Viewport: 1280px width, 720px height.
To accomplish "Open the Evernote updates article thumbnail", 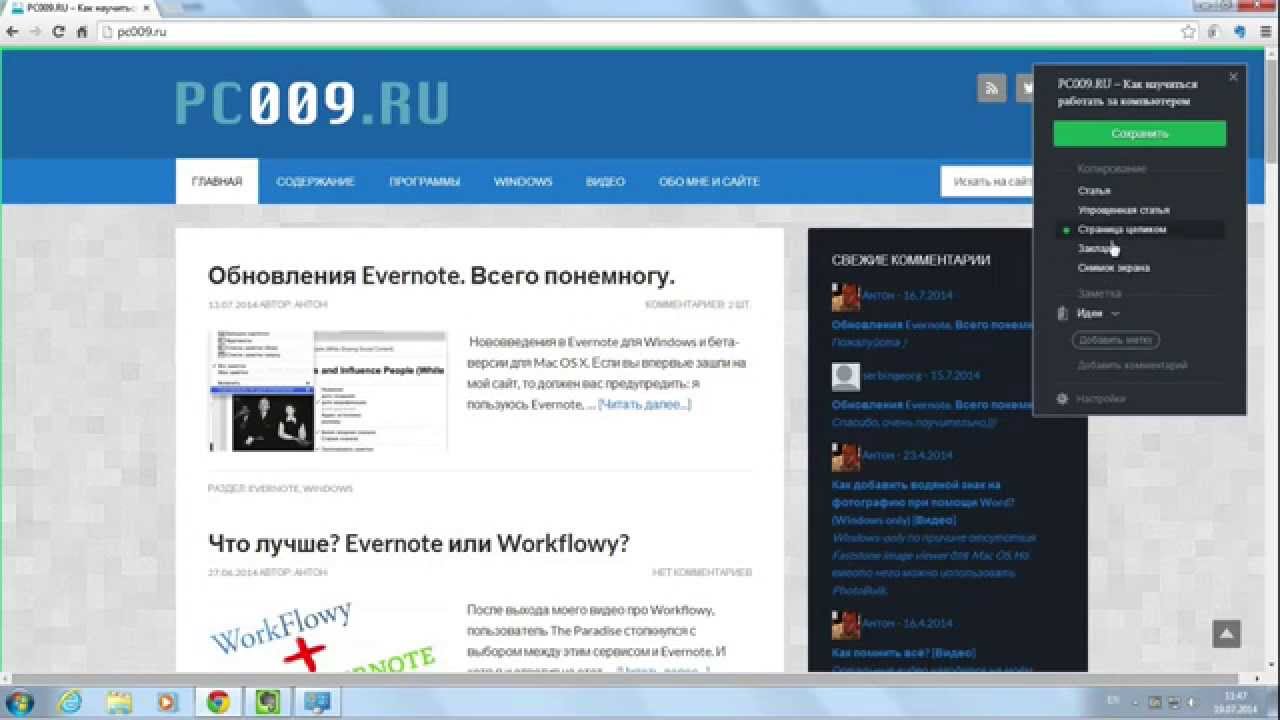I will pos(328,390).
